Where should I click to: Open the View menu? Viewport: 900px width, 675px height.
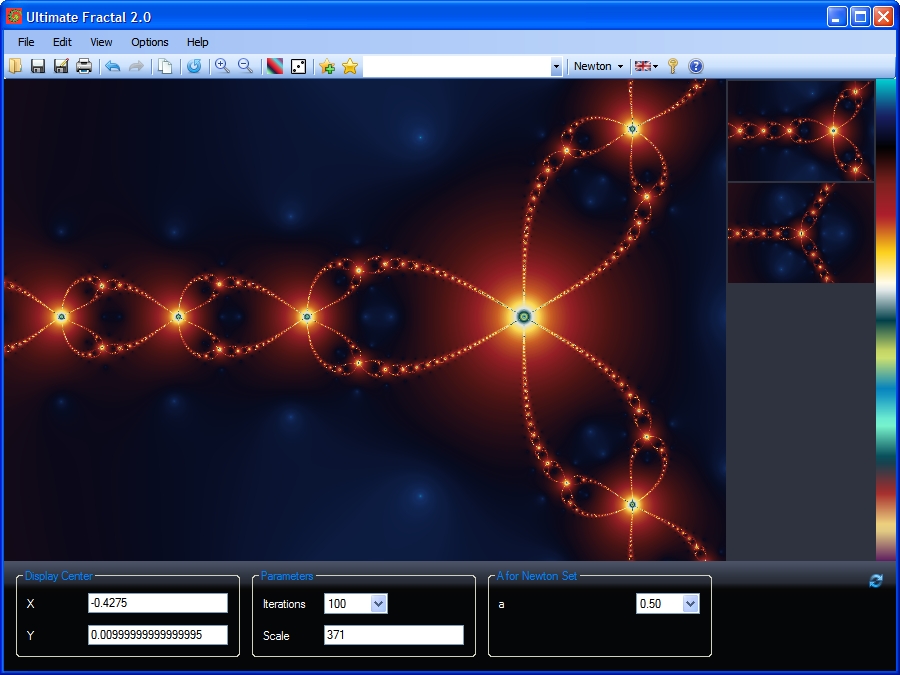pos(101,42)
